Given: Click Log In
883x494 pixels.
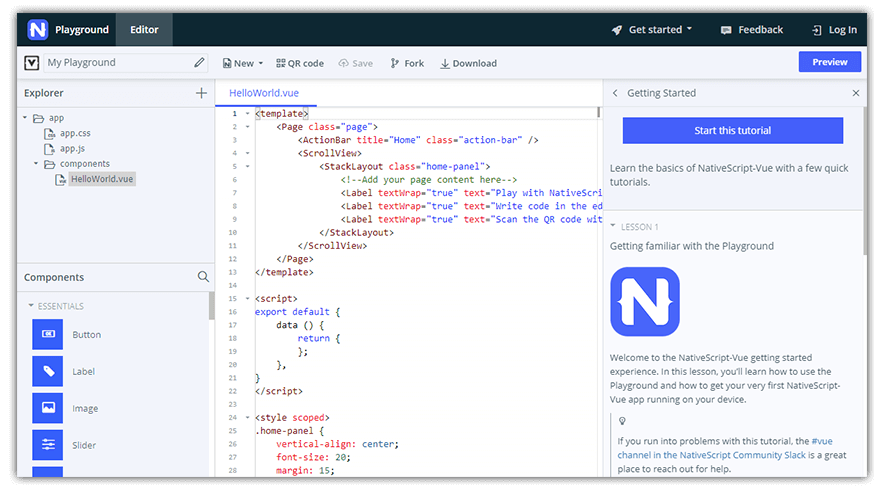Looking at the screenshot, I should (x=835, y=30).
